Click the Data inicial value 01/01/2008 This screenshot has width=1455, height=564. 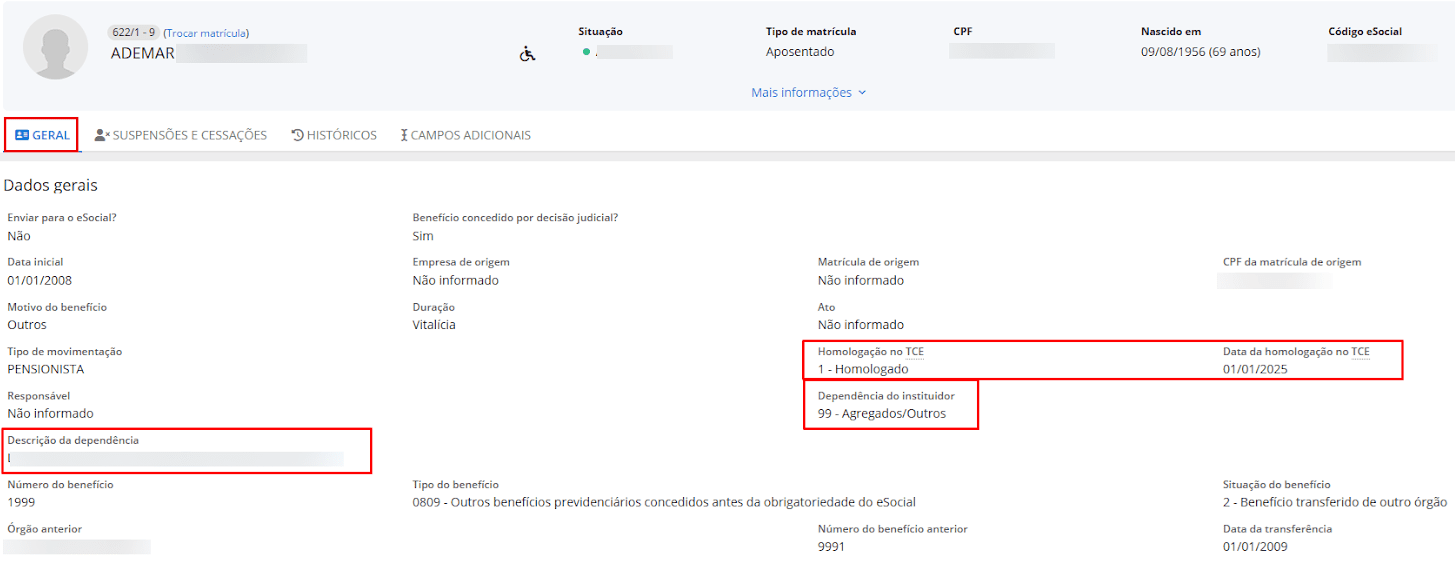click(39, 280)
